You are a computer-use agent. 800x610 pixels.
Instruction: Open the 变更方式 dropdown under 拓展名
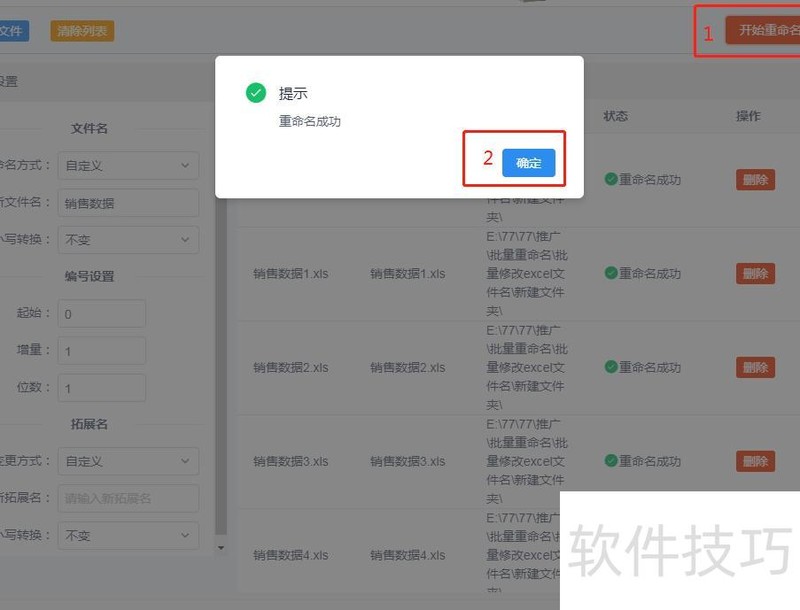coord(128,461)
